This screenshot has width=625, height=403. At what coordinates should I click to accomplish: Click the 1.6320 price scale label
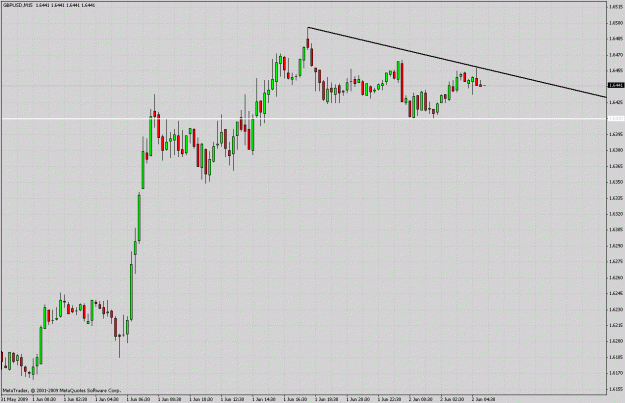tap(616, 214)
